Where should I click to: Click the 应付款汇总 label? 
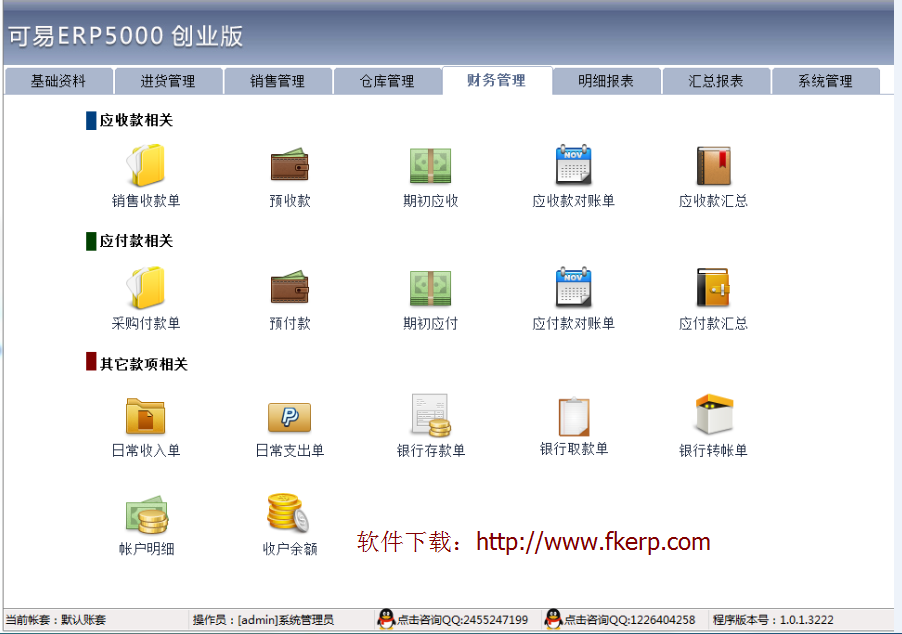point(713,323)
